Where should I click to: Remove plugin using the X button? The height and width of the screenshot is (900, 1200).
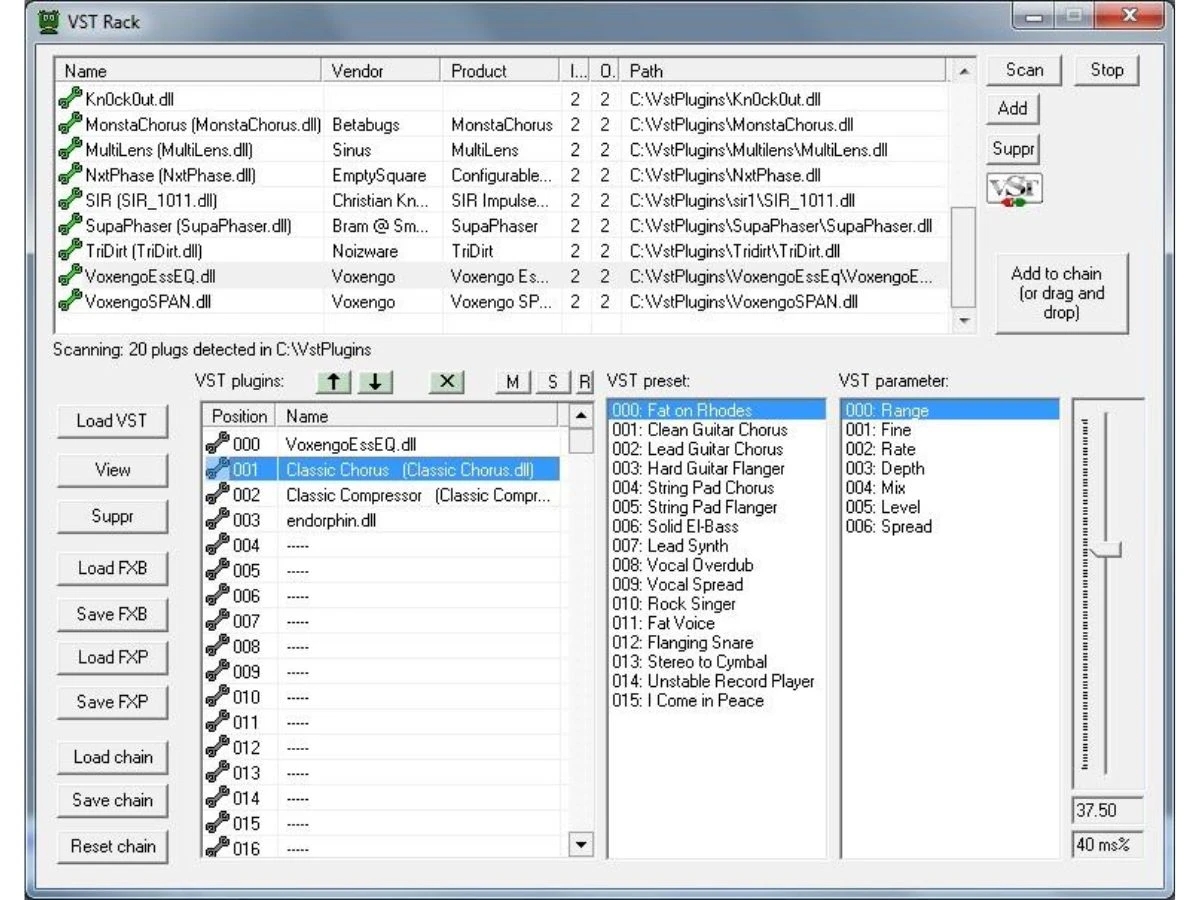(446, 382)
